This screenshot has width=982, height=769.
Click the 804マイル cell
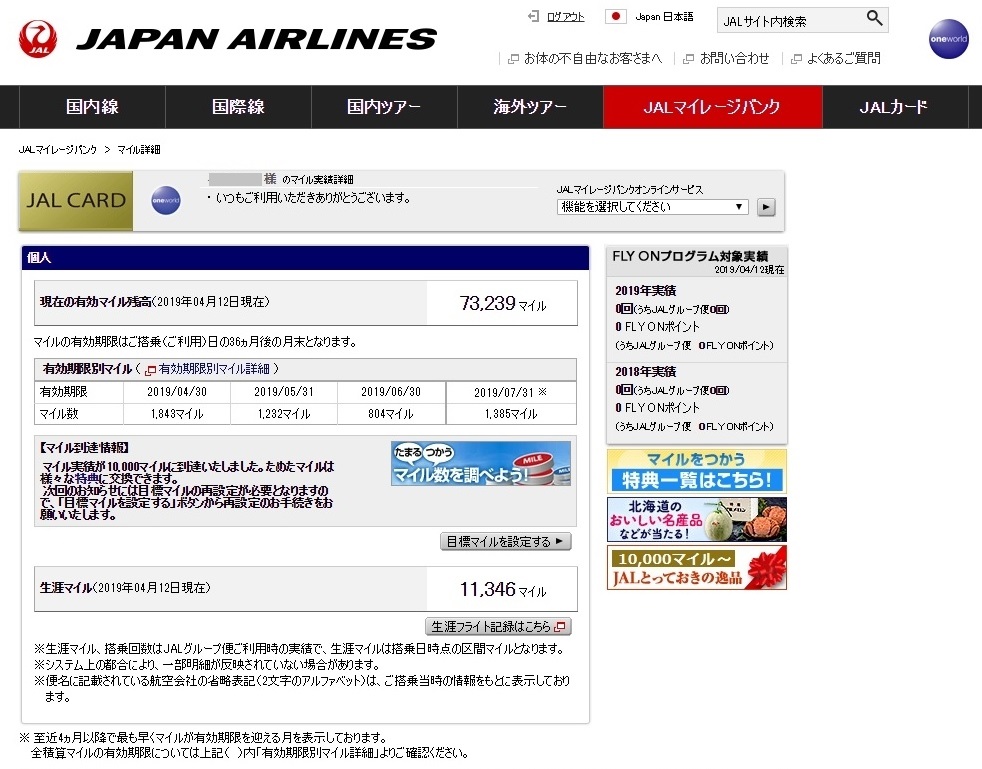391,414
